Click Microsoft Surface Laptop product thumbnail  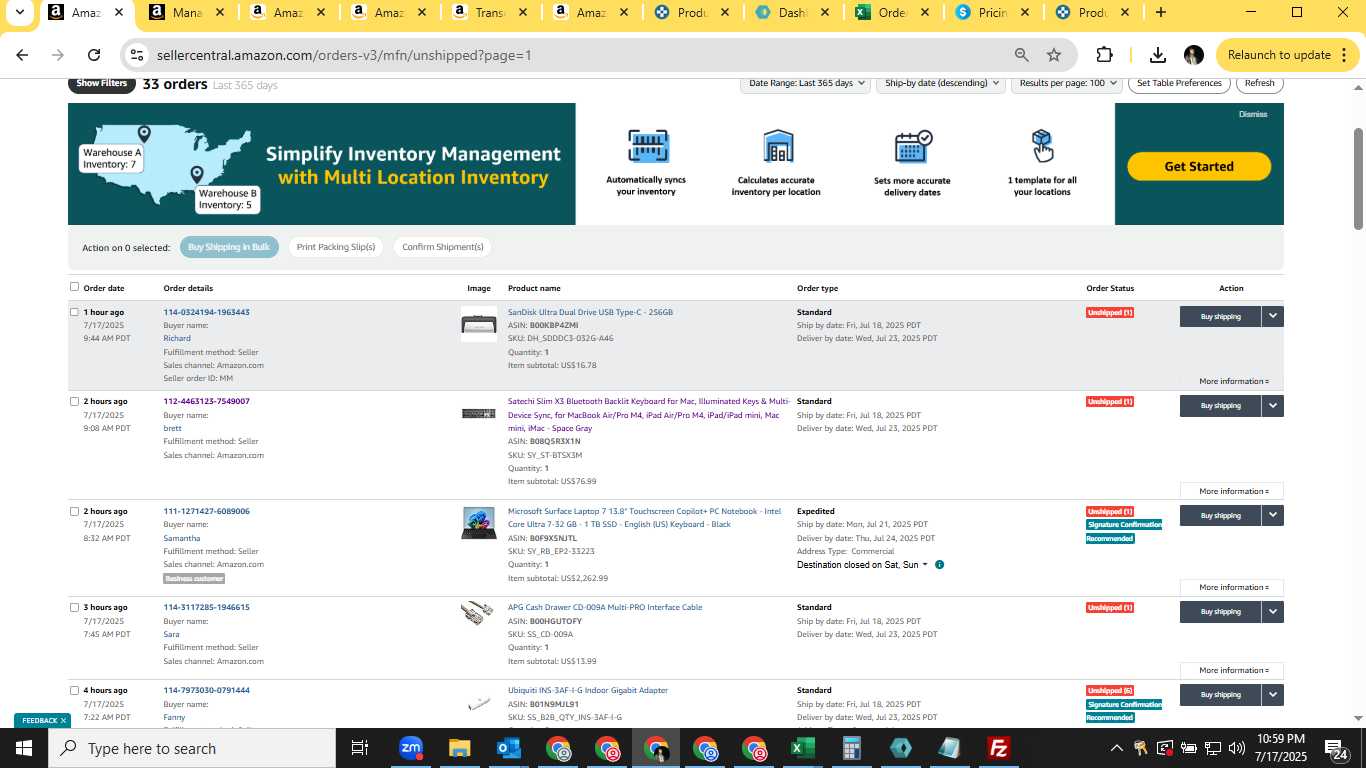coord(479,523)
